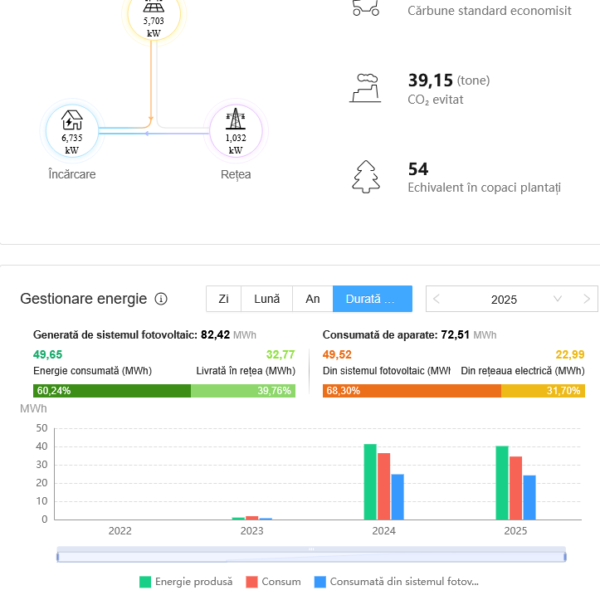This screenshot has width=600, height=600.
Task: Go to the previous year arrow
Action: click(437, 299)
